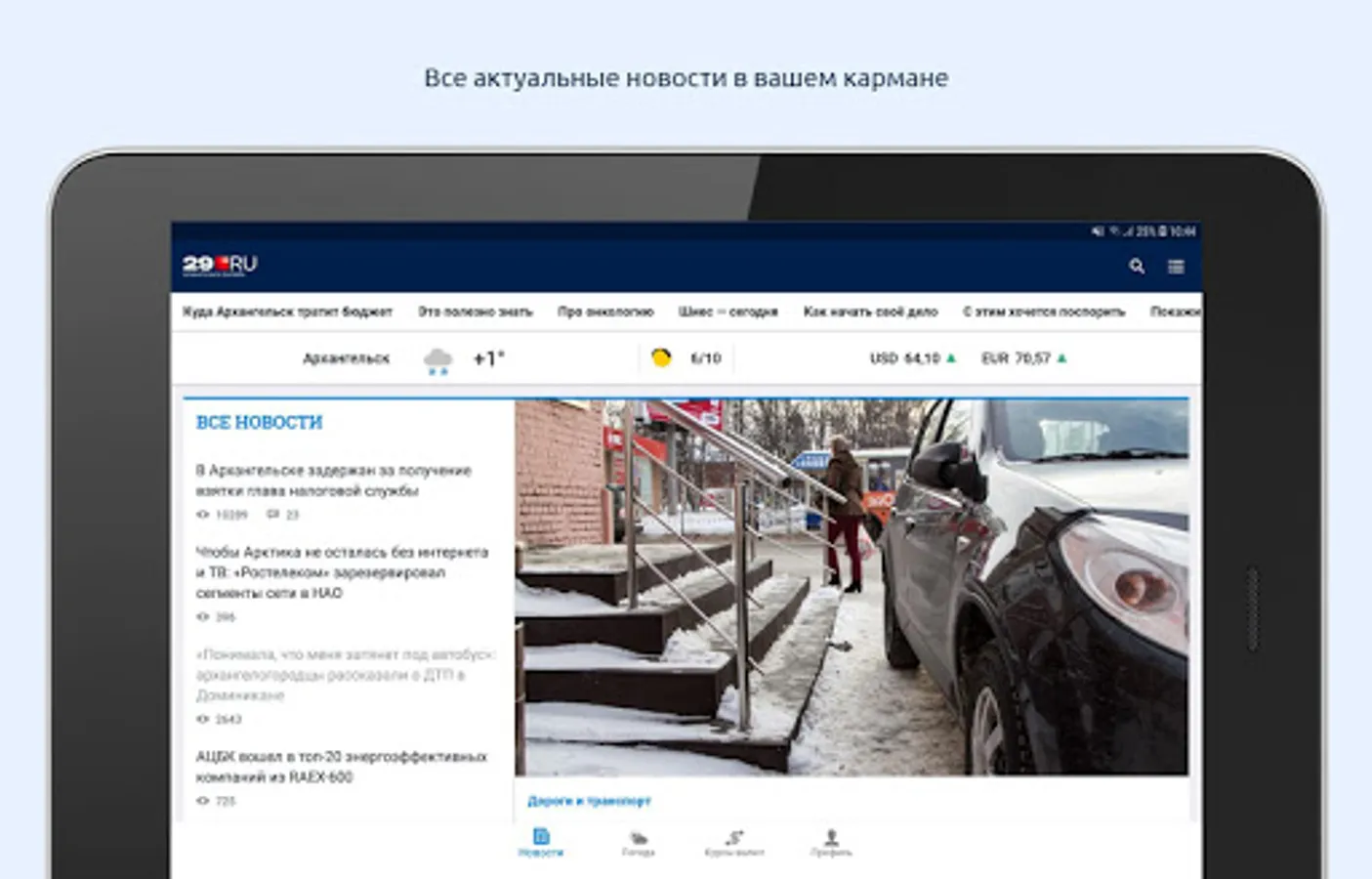
Task: Tap the snowy cloud weather icon
Action: (x=437, y=360)
